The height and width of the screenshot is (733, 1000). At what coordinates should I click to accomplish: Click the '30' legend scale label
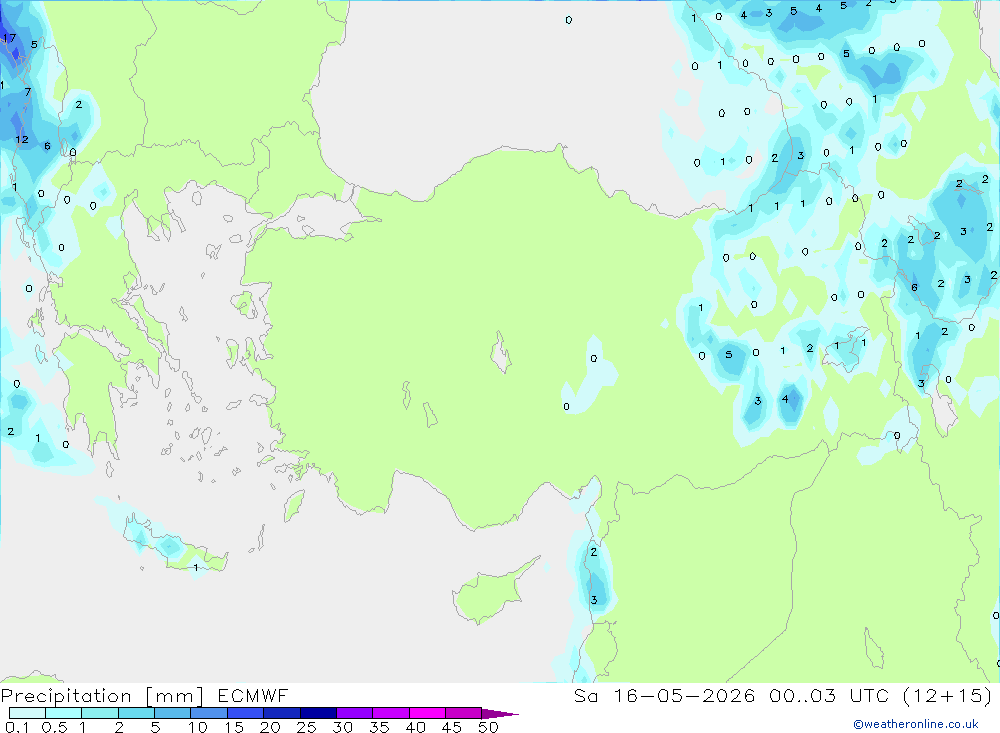coord(342,727)
